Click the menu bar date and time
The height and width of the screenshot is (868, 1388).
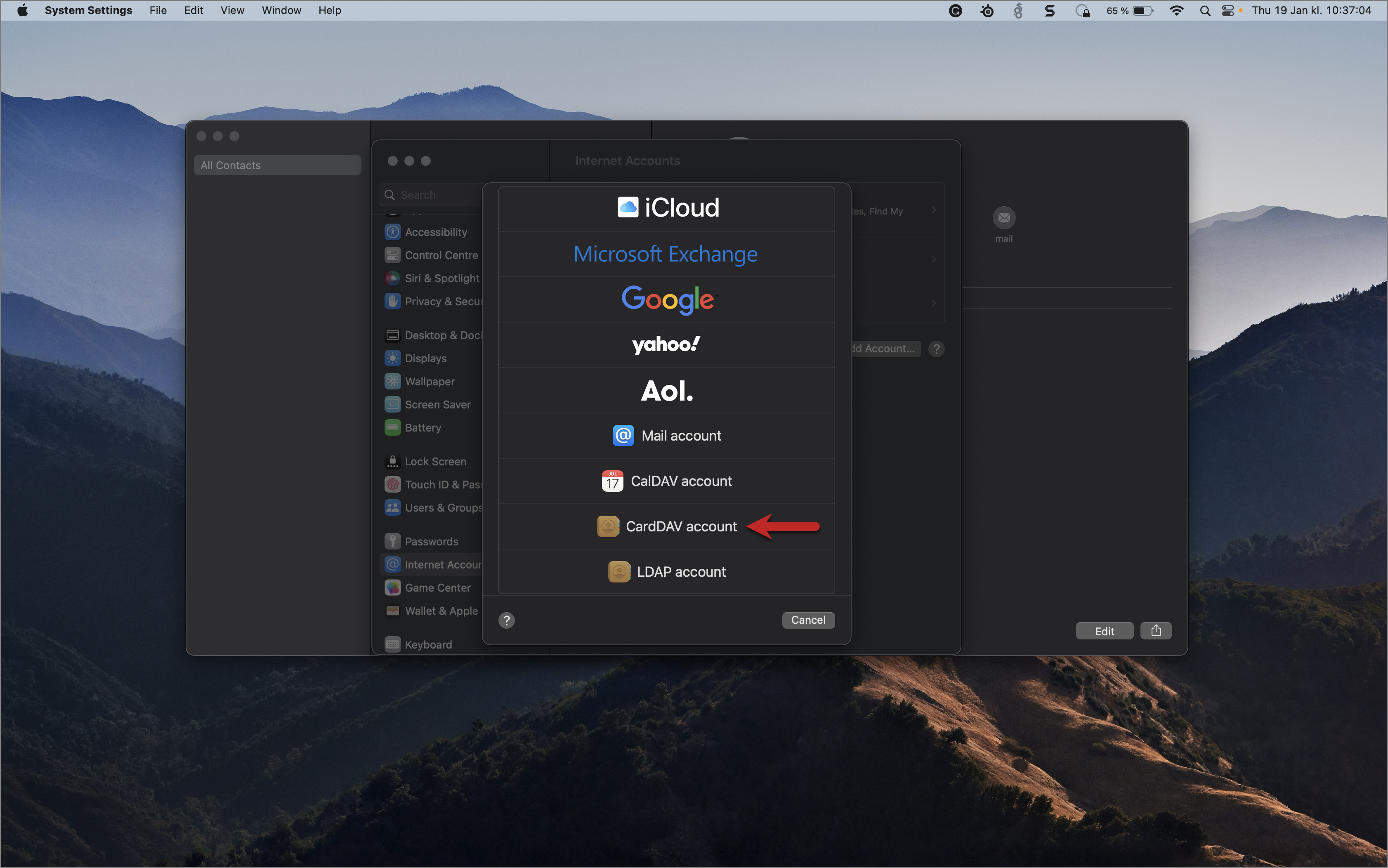[x=1311, y=10]
